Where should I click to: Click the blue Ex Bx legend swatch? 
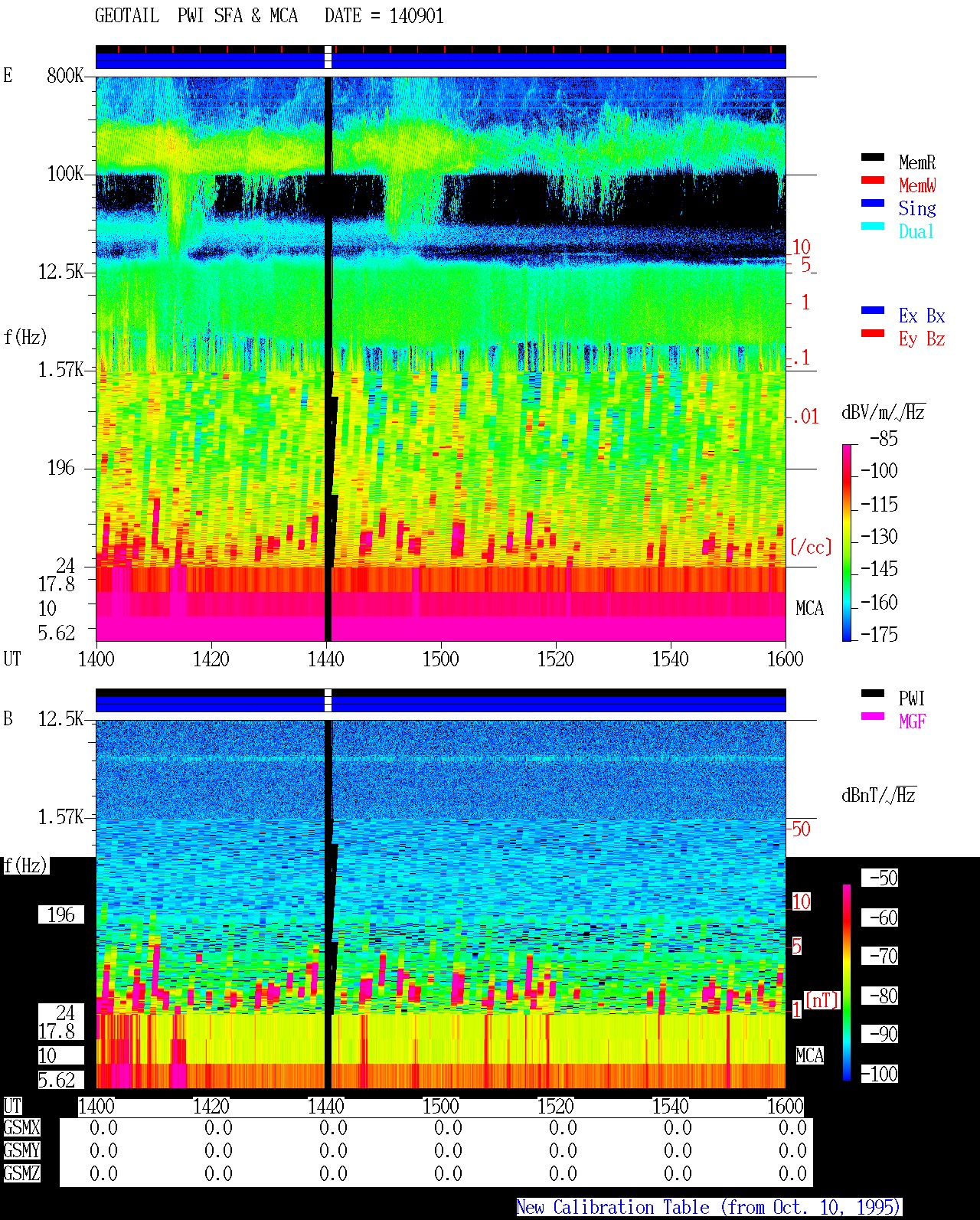tap(873, 311)
